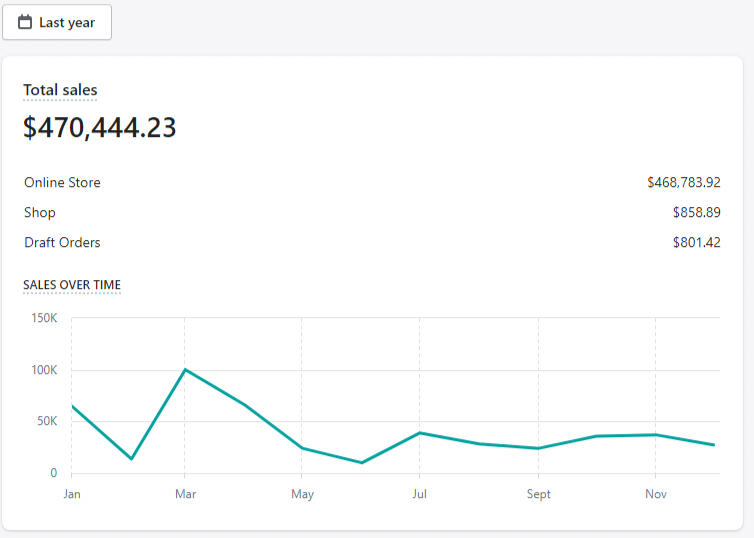Click the Nov data point on line
This screenshot has width=754, height=538.
[x=656, y=435]
